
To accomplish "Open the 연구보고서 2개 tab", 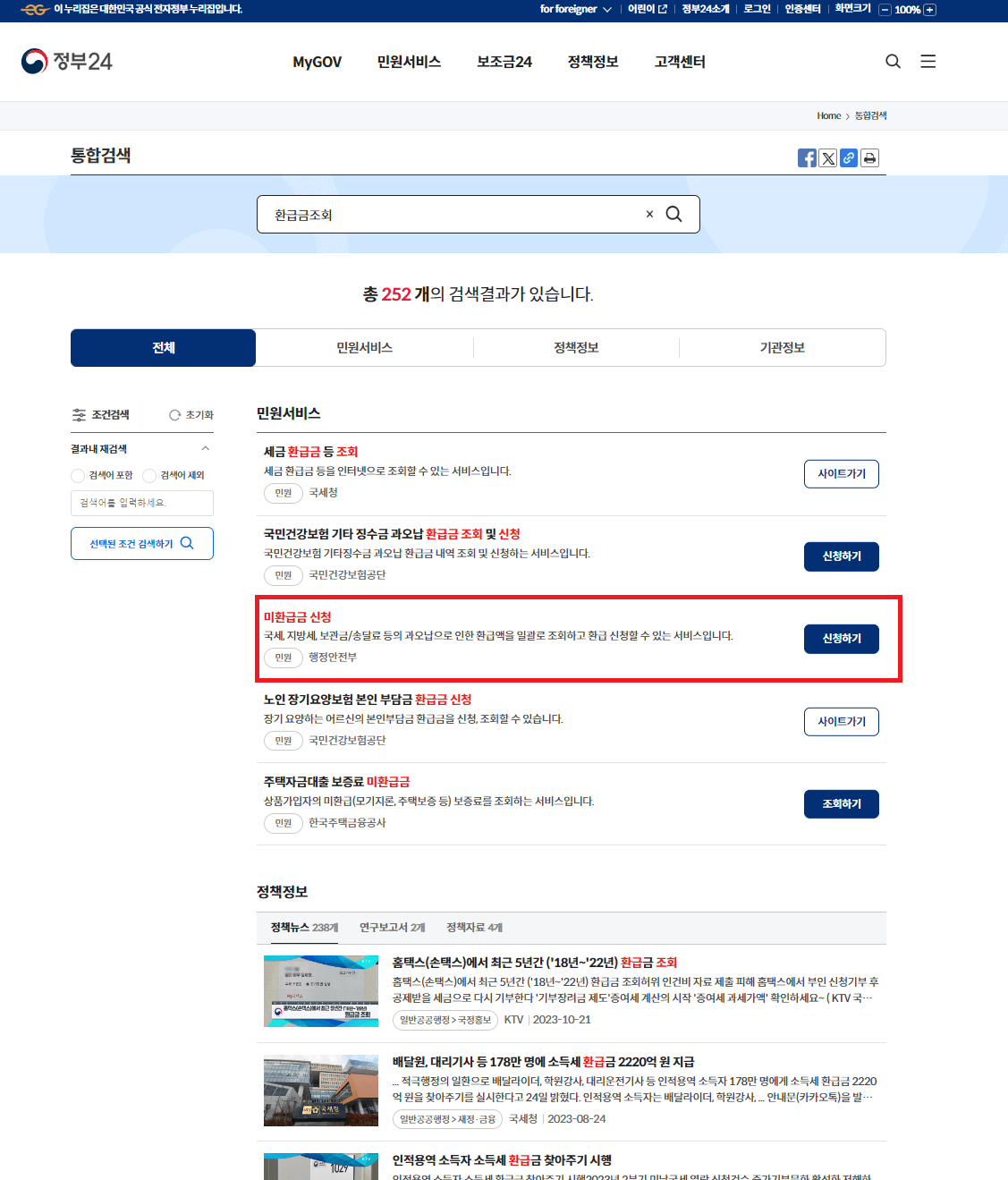I will coord(392,928).
